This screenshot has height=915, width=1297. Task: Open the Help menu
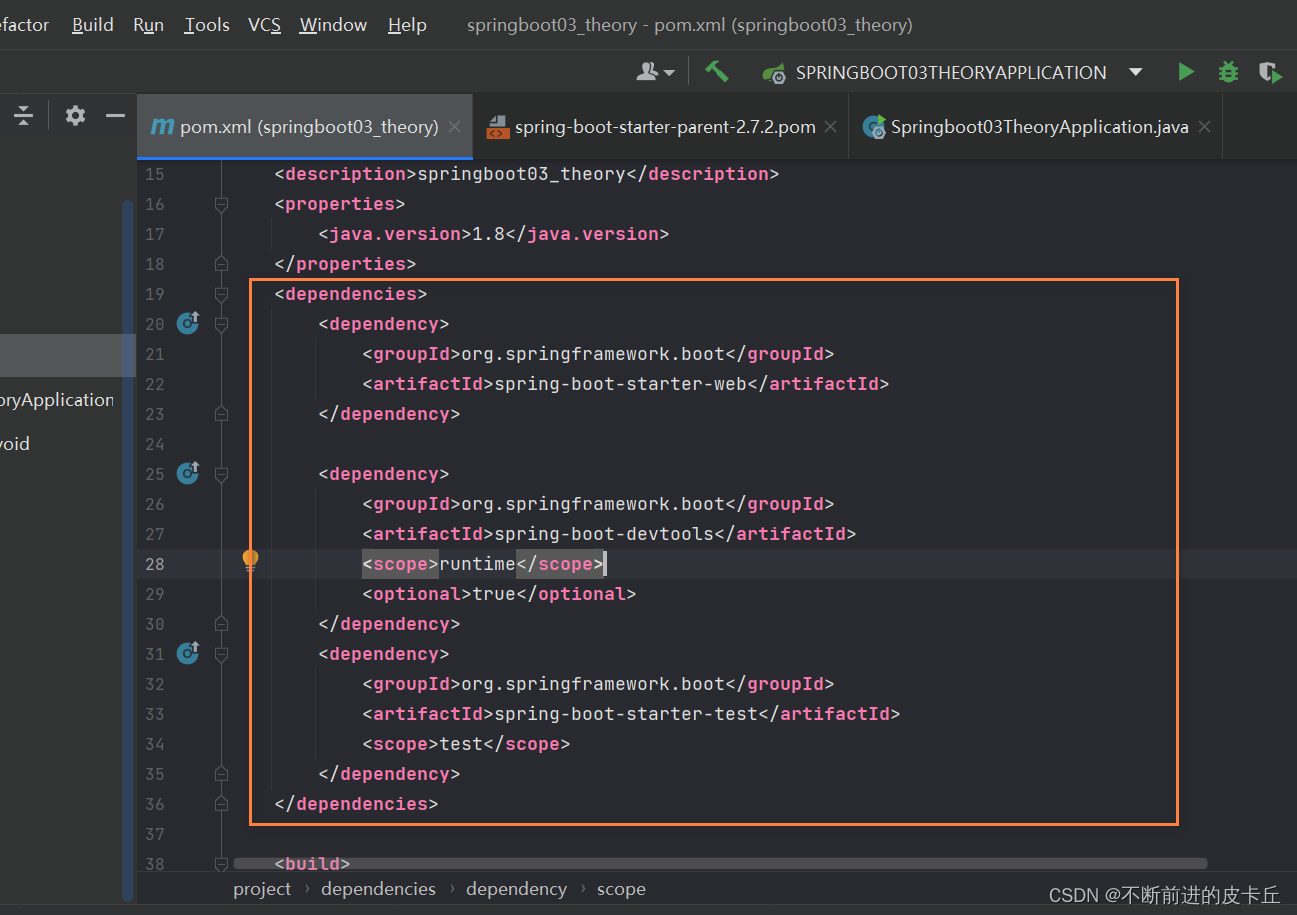407,25
